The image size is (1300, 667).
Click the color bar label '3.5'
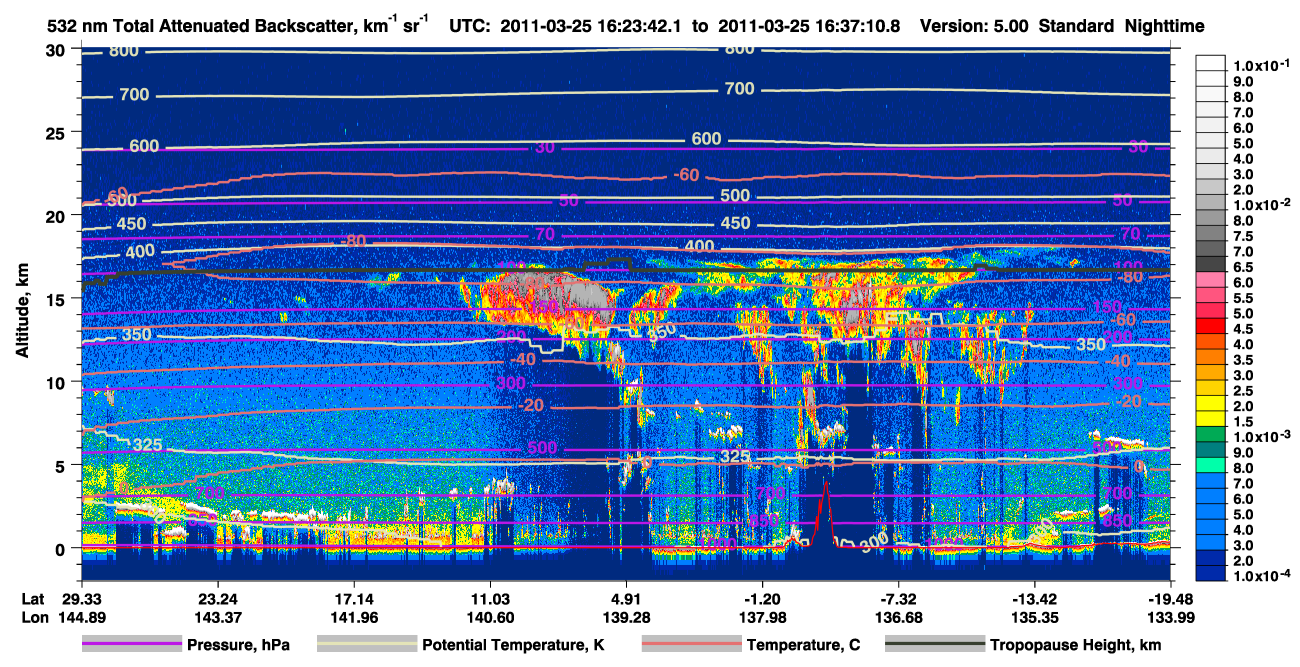(x=1241, y=360)
